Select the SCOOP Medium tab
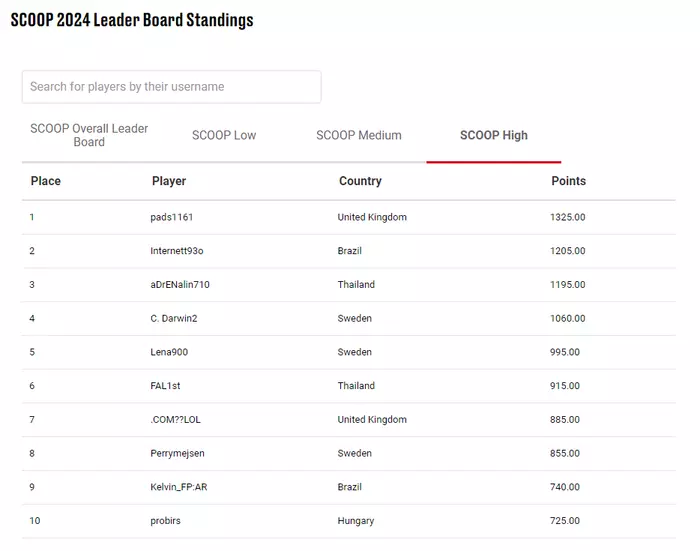Screen dimensions: 700x551 point(359,135)
